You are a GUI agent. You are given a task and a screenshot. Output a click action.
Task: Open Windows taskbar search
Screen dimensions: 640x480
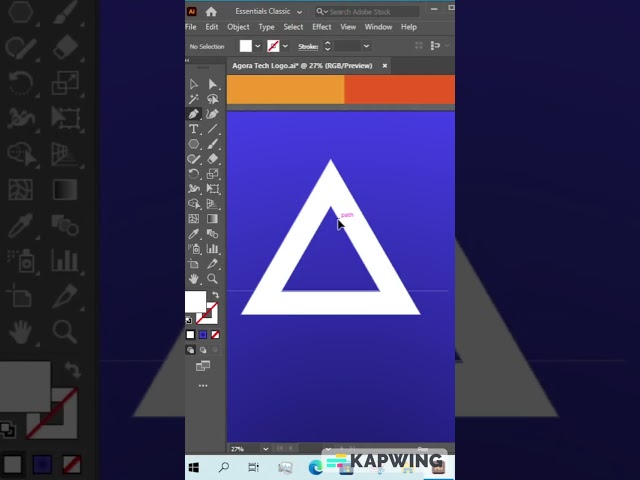(224, 467)
